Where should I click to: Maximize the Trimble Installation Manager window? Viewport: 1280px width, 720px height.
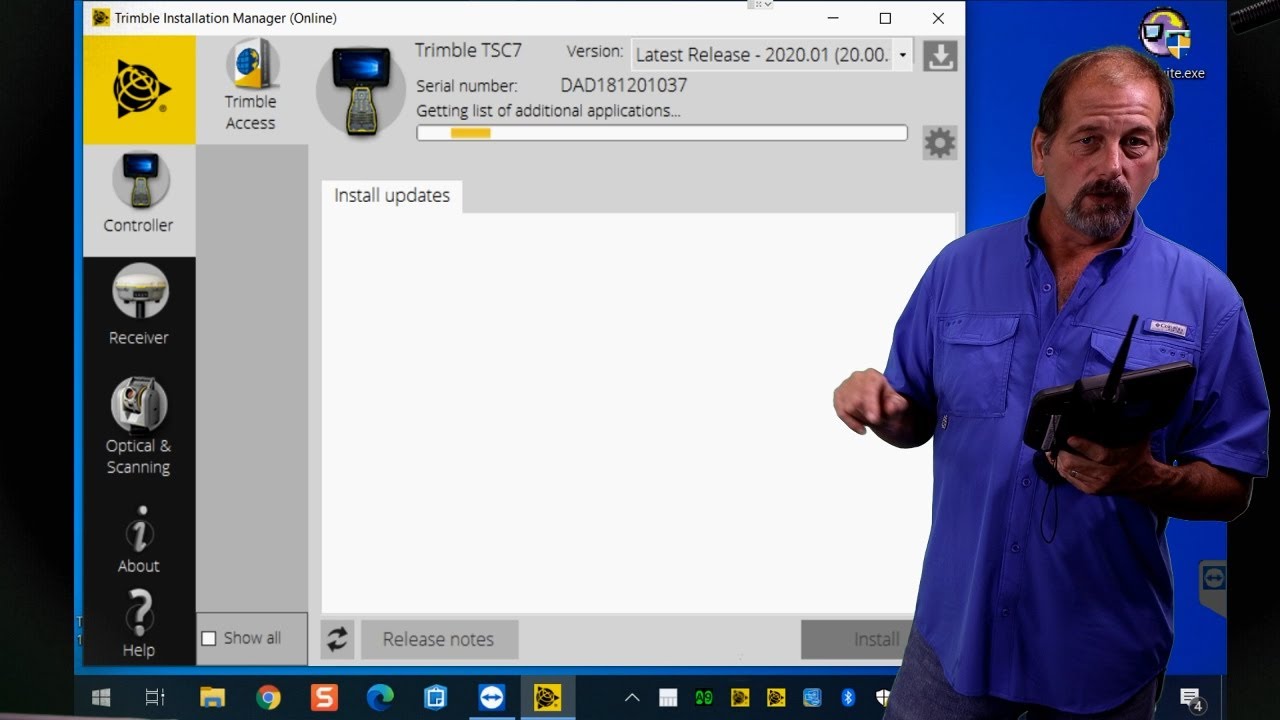pos(885,18)
